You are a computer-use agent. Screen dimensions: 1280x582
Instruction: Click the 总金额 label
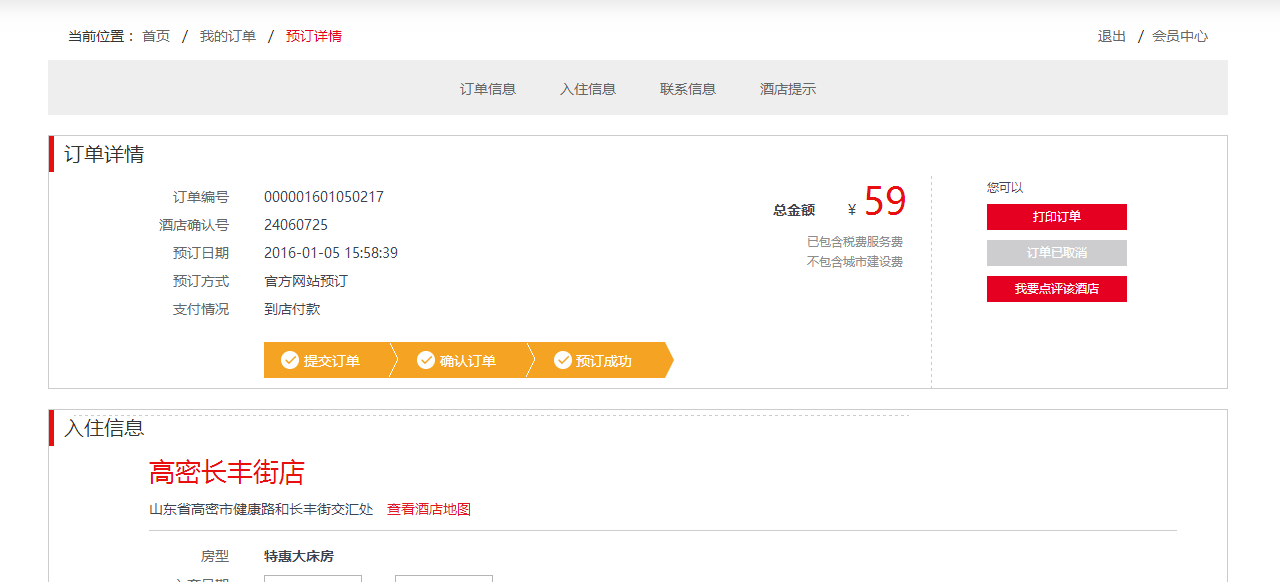794,210
